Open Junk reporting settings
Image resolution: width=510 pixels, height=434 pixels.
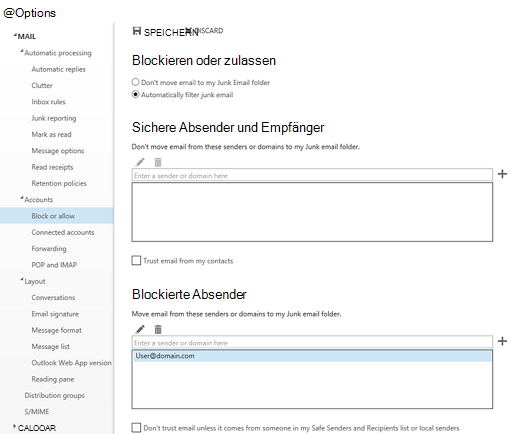click(54, 118)
